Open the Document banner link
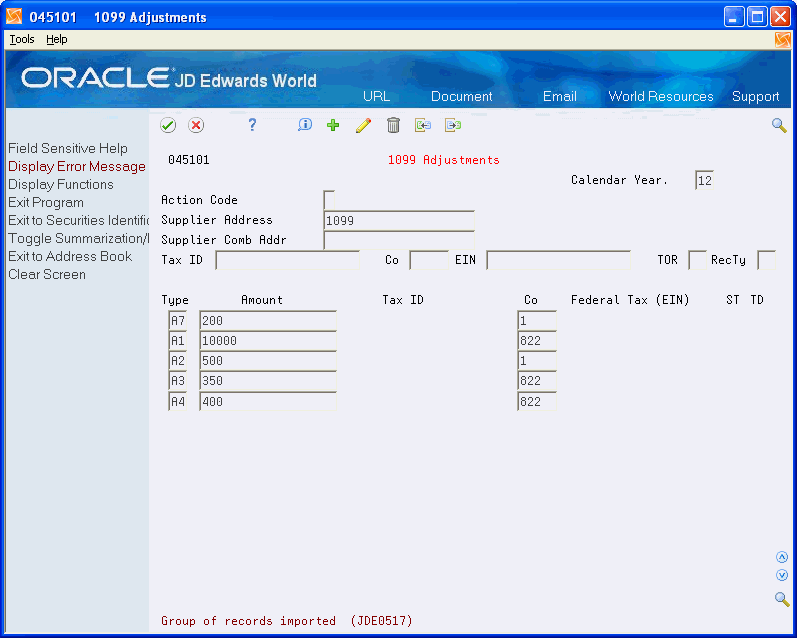 (462, 97)
